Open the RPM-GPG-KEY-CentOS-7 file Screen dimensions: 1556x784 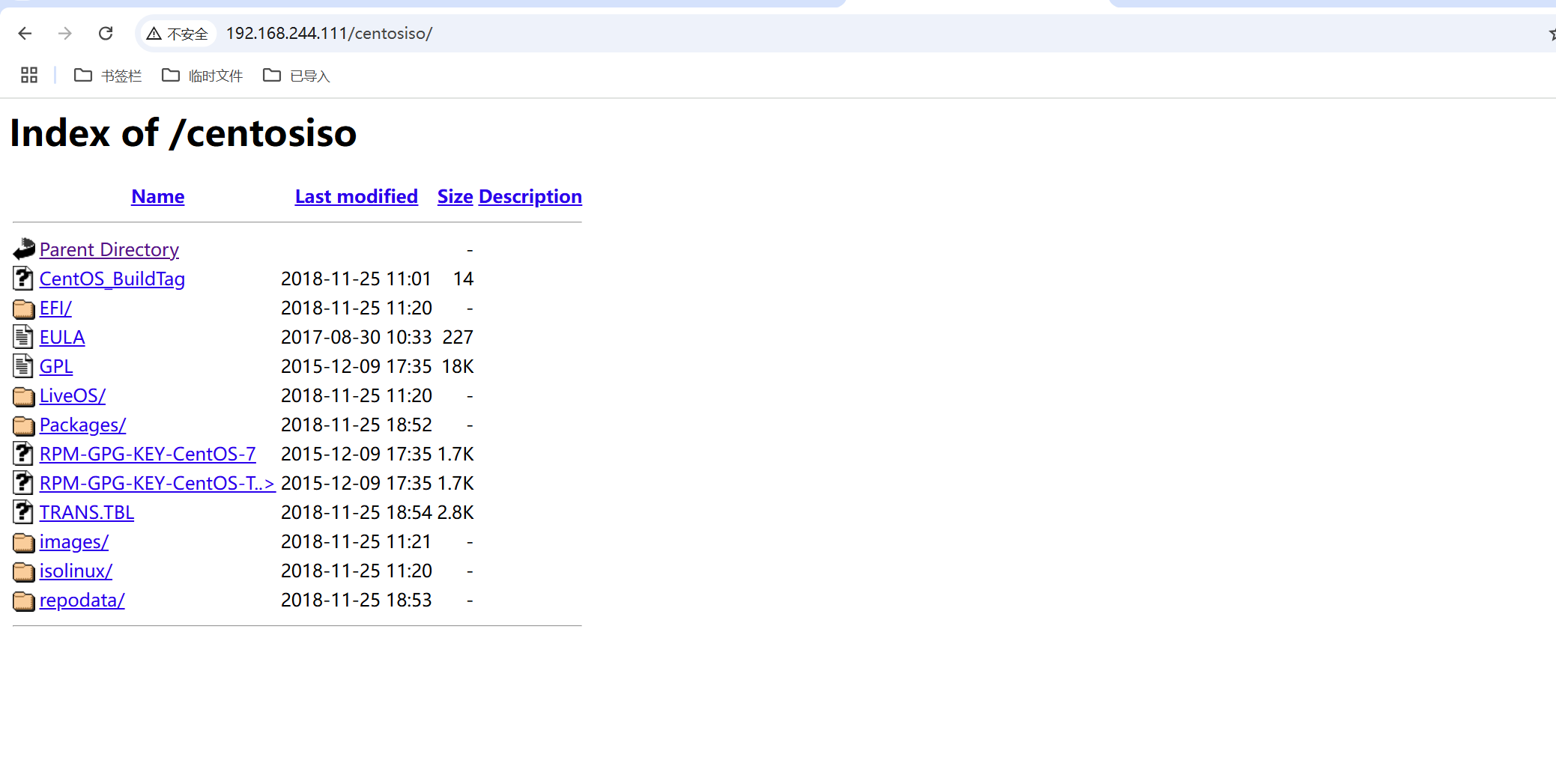click(x=148, y=454)
